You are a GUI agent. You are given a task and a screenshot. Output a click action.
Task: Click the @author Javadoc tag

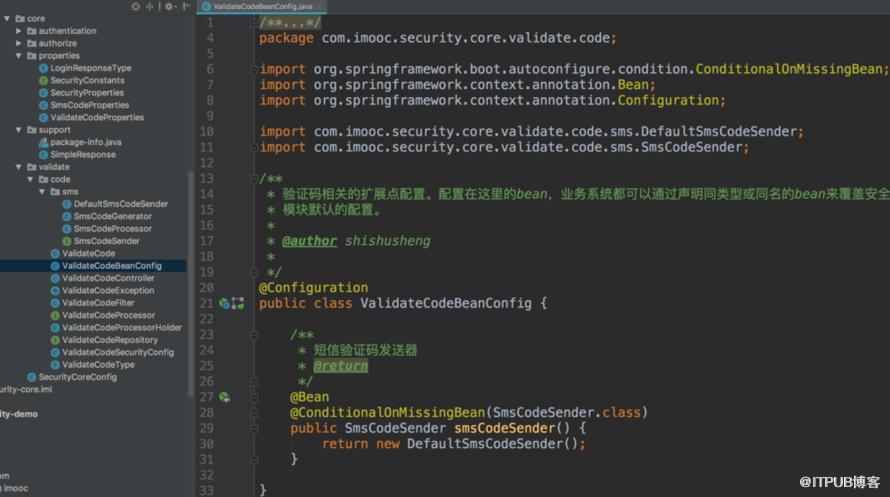[309, 241]
